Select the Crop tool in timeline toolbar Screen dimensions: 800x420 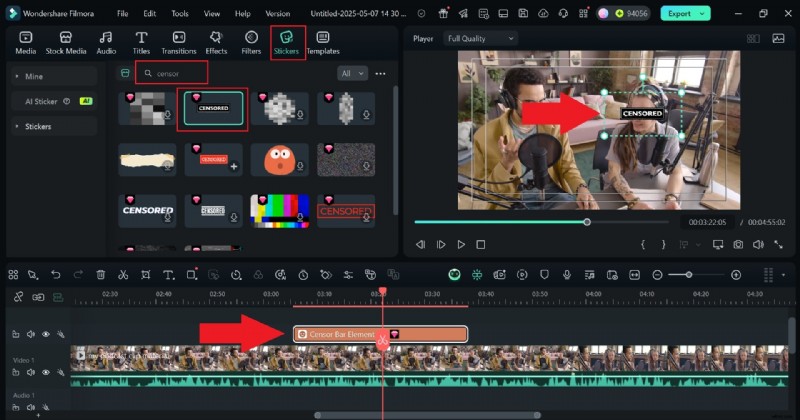(145, 275)
